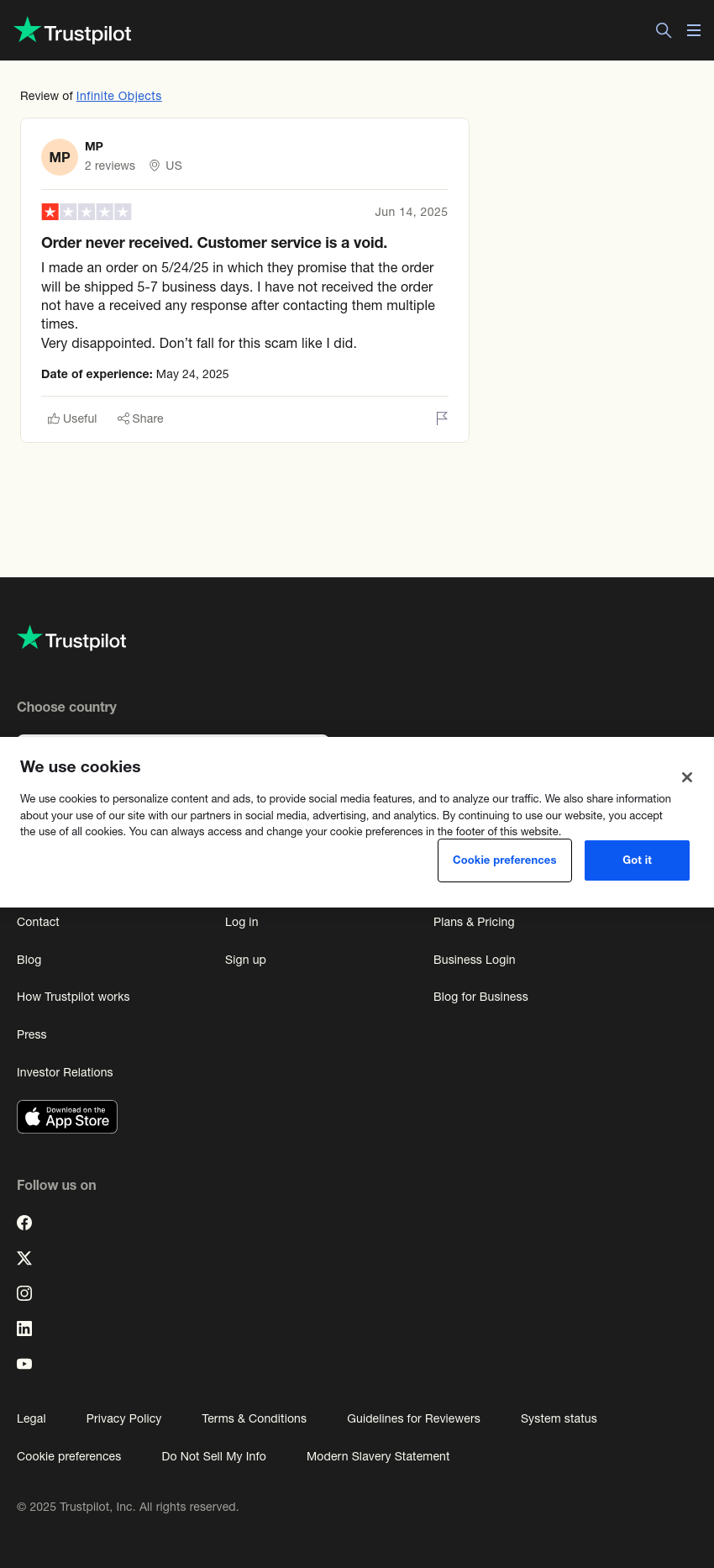
Task: Open Plans & Pricing
Action: (x=474, y=922)
